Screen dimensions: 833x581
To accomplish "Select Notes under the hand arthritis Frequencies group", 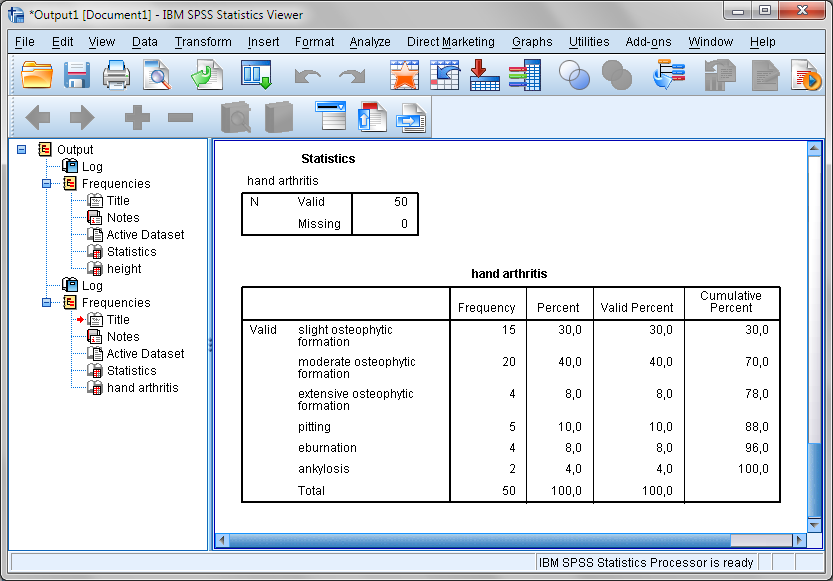I will click(123, 337).
